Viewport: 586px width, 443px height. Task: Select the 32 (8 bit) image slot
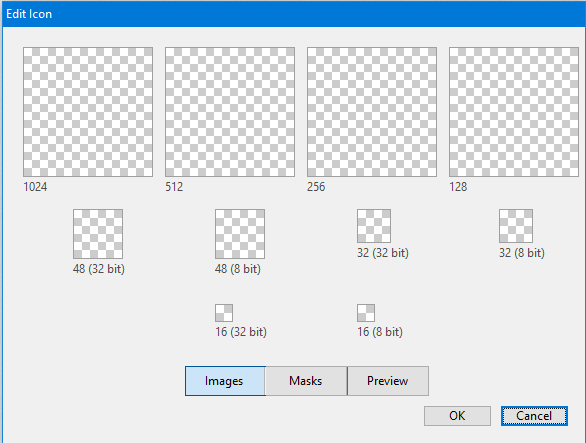(516, 226)
